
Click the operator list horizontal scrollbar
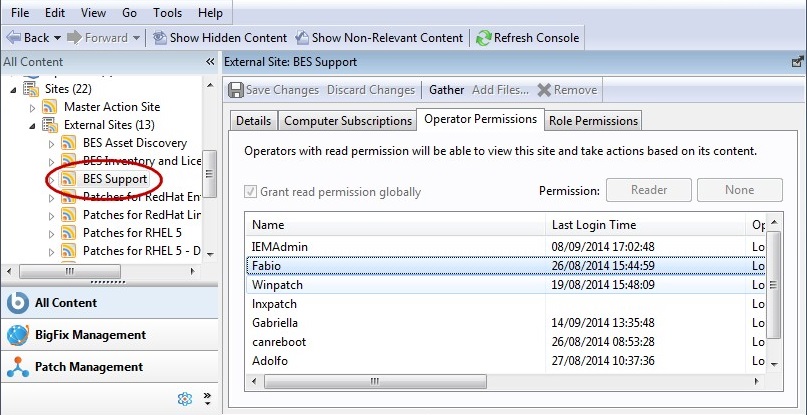(375, 382)
